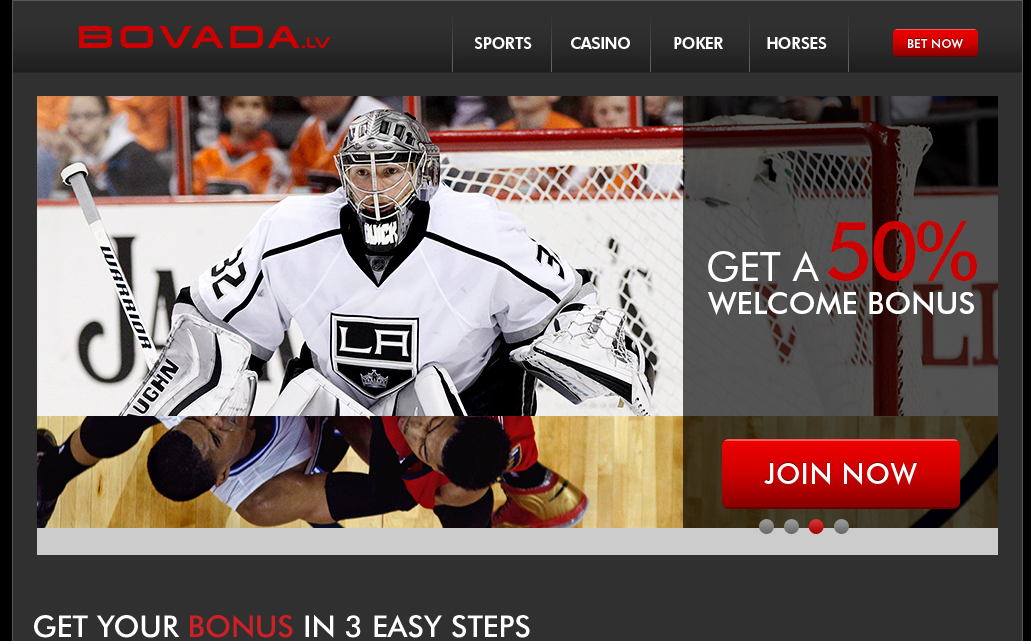Click the Get Your Bonus heading
Screen dimensions: 1031x641
coord(281,627)
